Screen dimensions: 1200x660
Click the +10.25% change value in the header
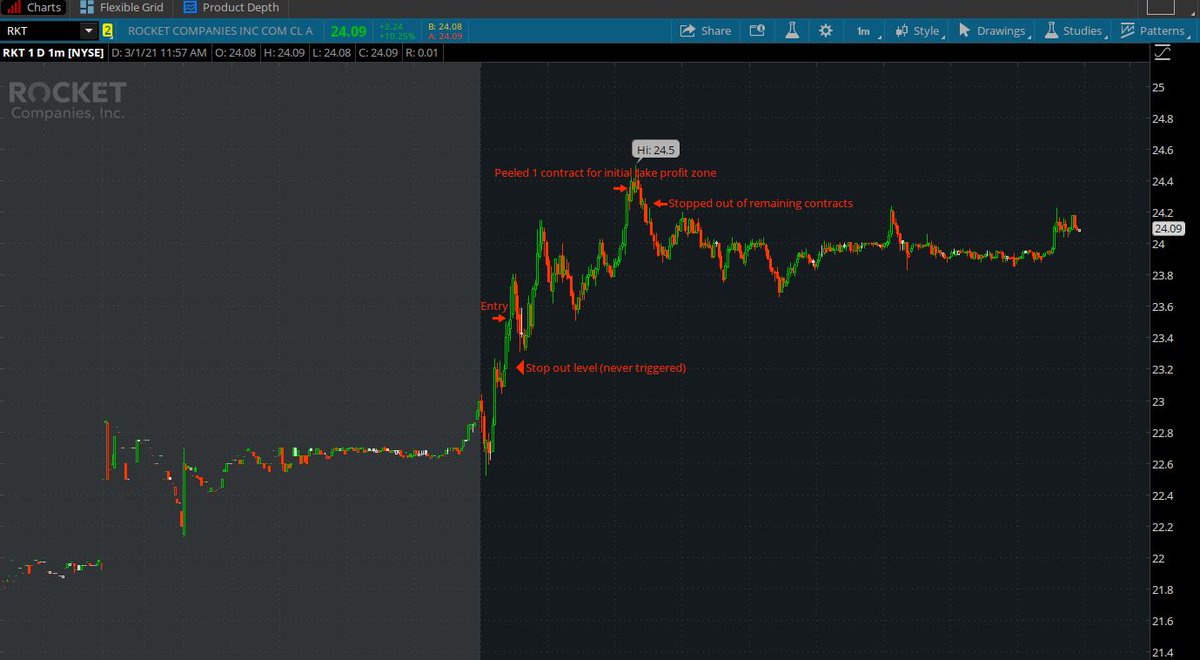(x=397, y=36)
